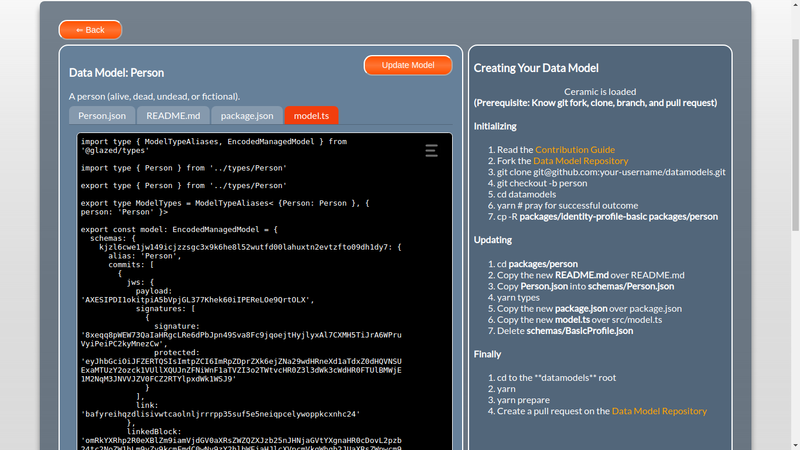Open the Contribution Guide link
Screen dimensions: 800x450
coord(574,149)
